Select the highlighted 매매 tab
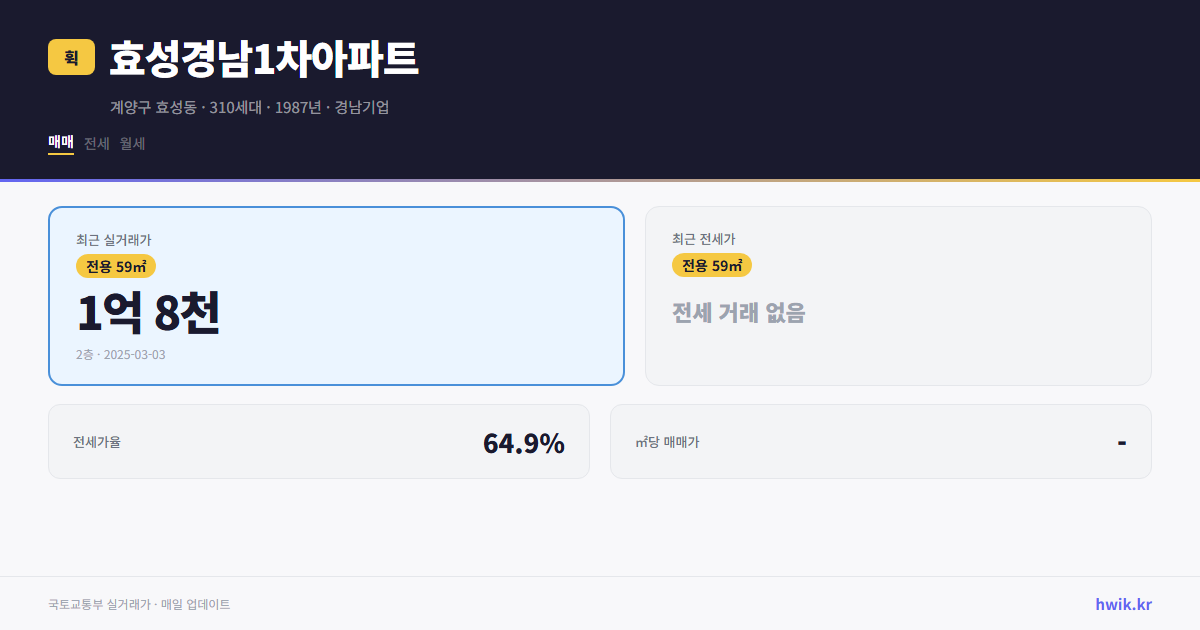The height and width of the screenshot is (630, 1200). click(60, 143)
